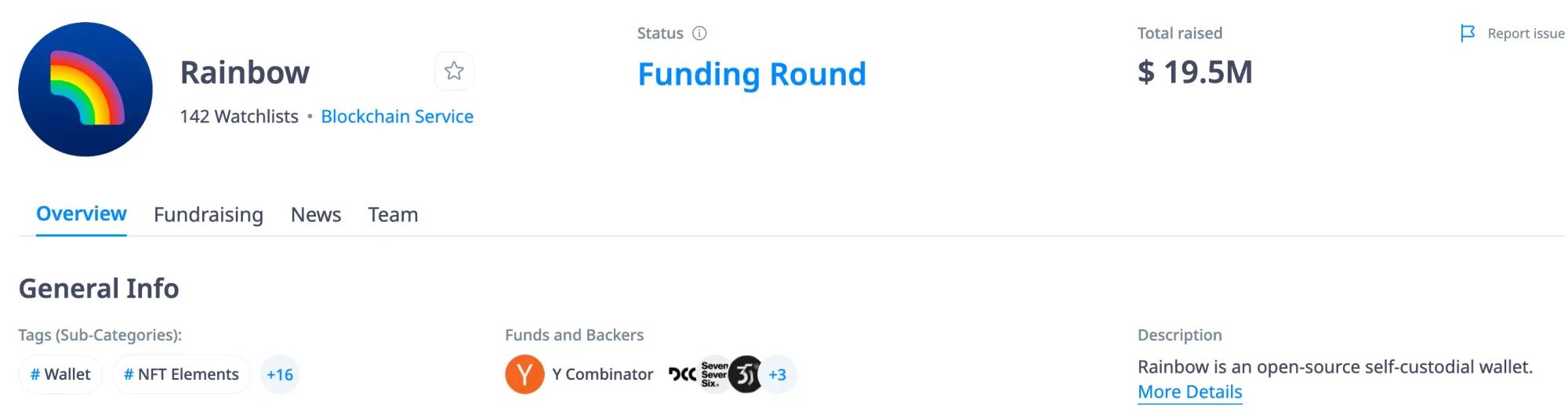Click the DCG backer logo
The width and height of the screenshot is (1568, 419).
[682, 374]
